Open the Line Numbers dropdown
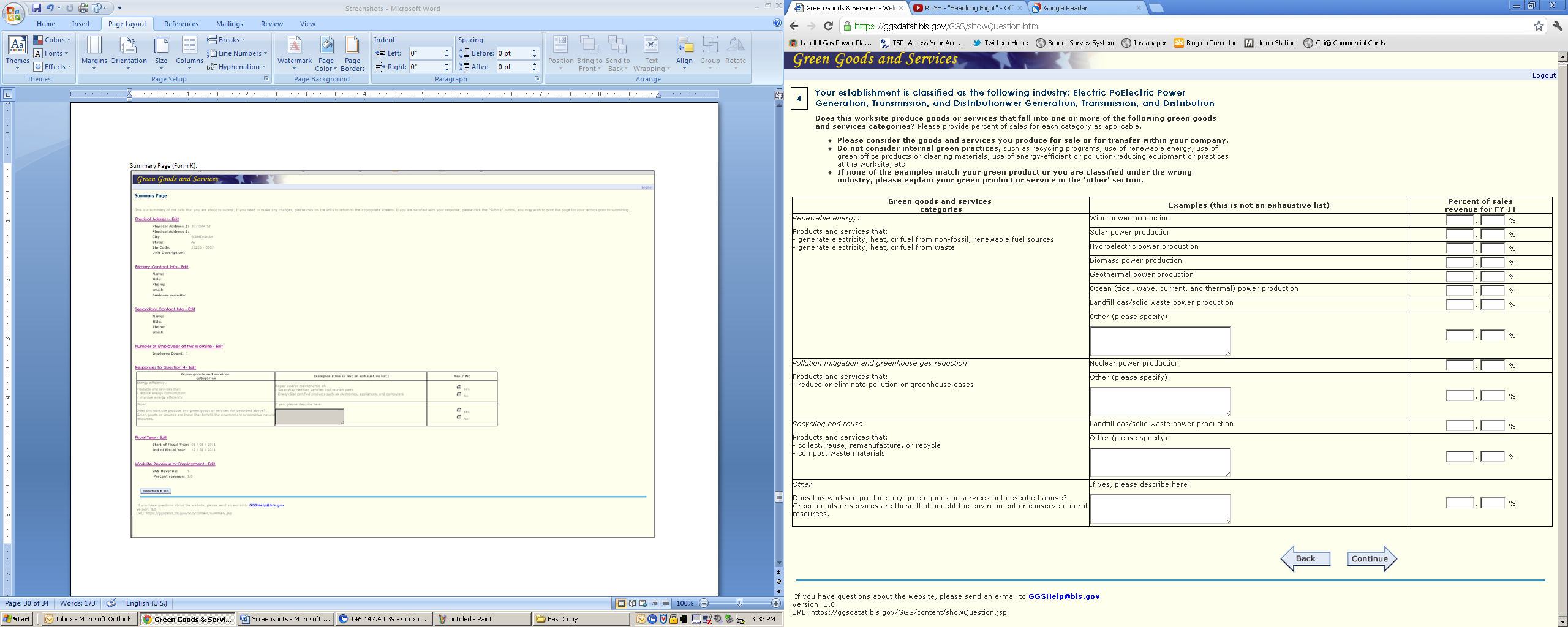 [x=237, y=53]
